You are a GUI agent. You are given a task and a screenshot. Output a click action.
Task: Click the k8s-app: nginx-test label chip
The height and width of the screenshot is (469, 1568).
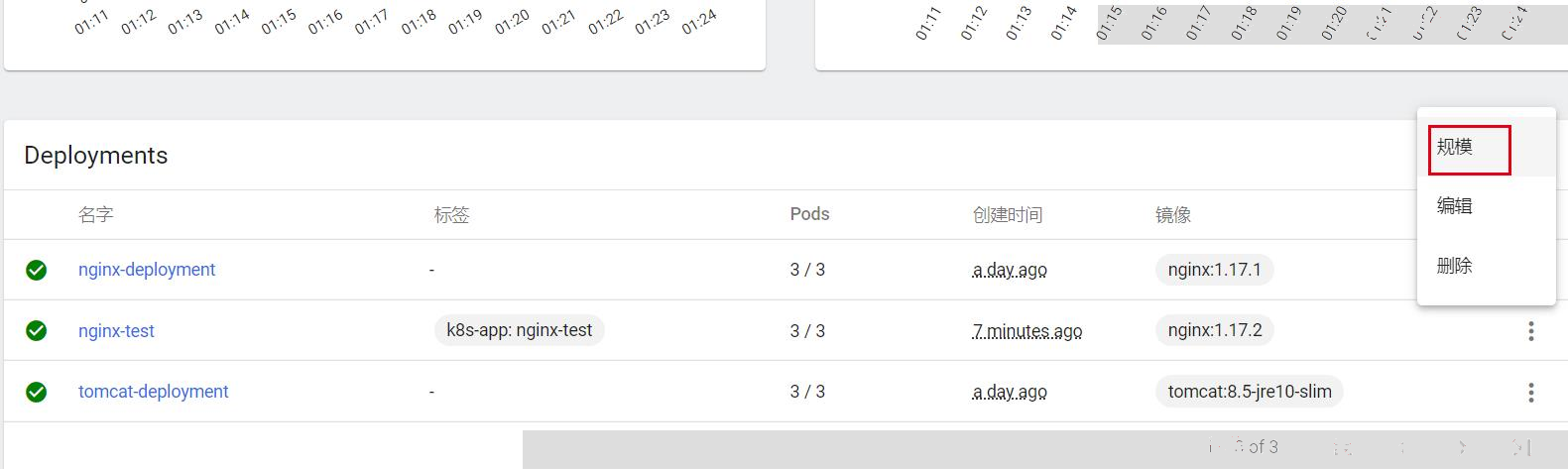click(x=519, y=330)
